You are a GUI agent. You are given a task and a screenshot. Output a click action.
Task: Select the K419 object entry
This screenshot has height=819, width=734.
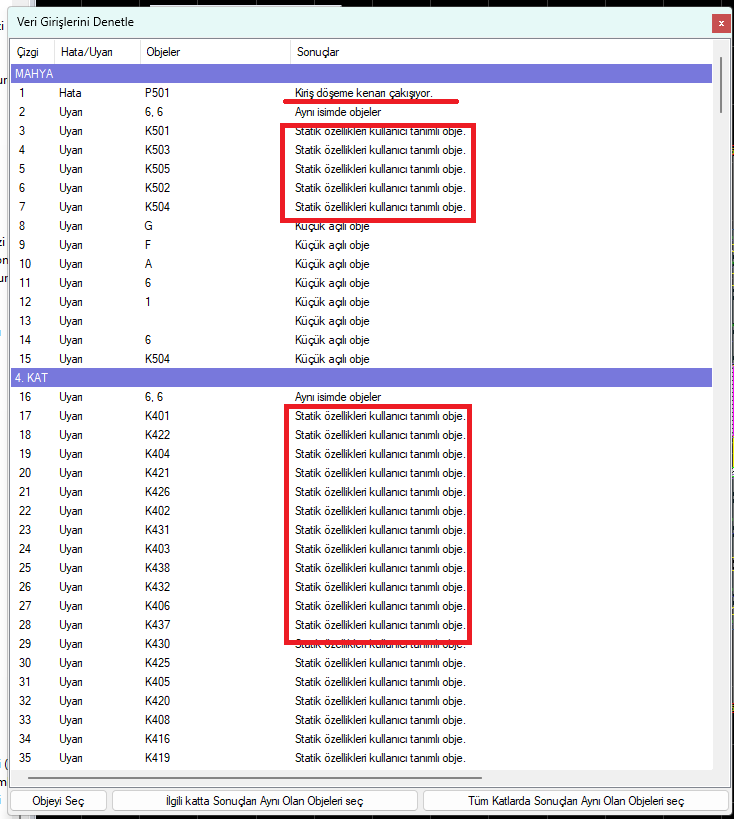point(157,758)
